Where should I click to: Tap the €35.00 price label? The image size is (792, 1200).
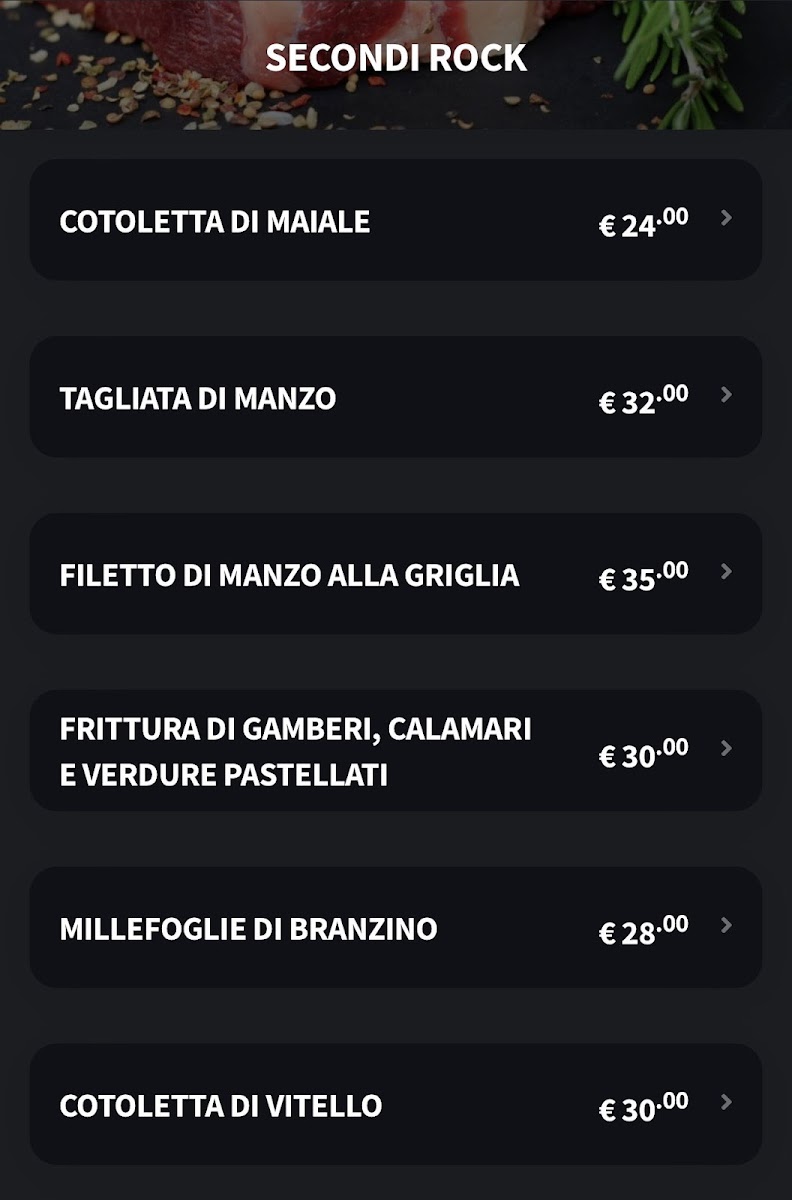tap(643, 576)
